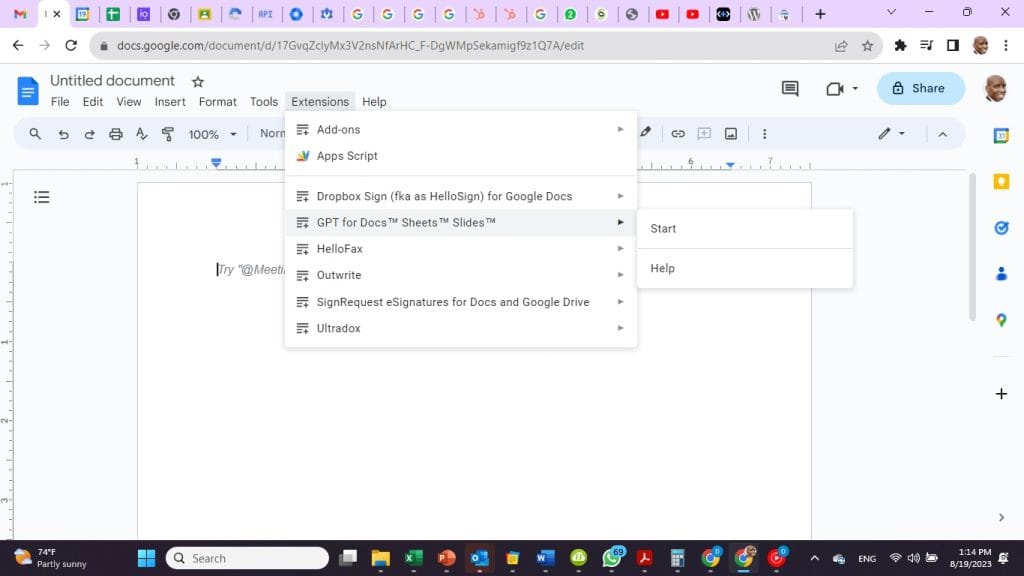Open comment history icon

(790, 89)
